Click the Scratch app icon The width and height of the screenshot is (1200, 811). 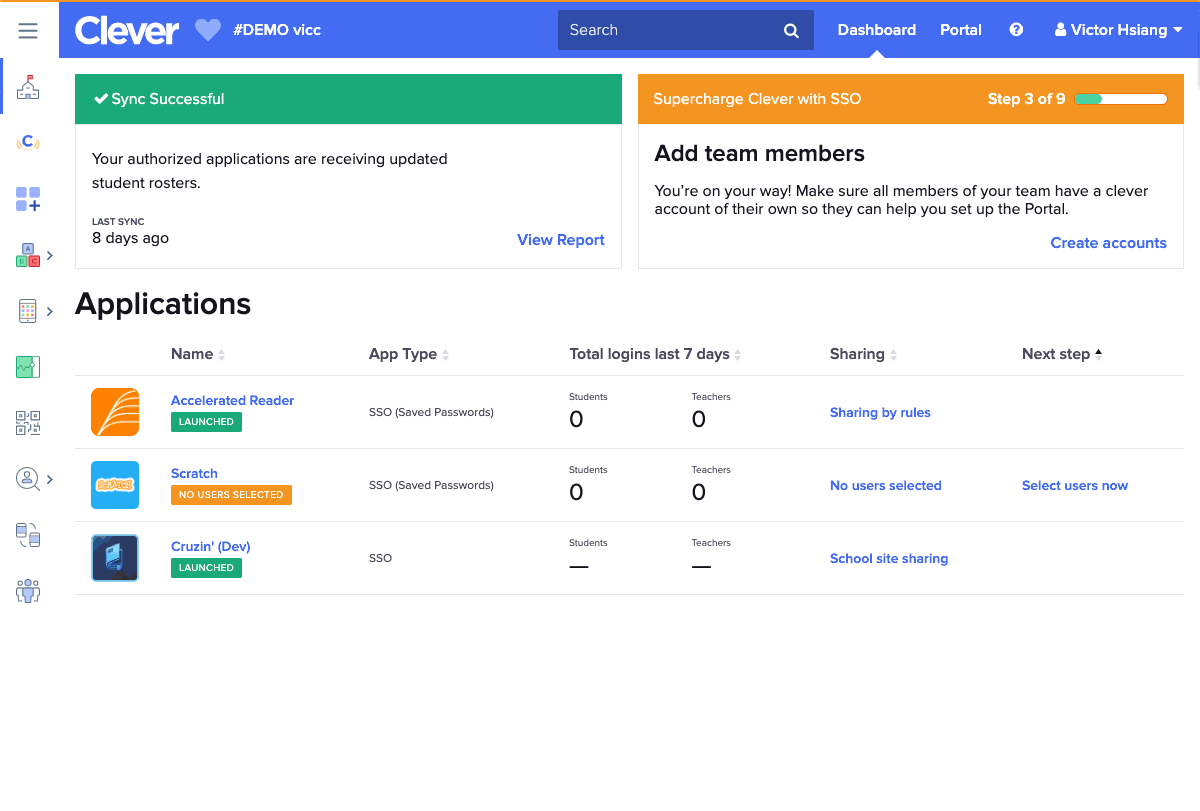115,485
